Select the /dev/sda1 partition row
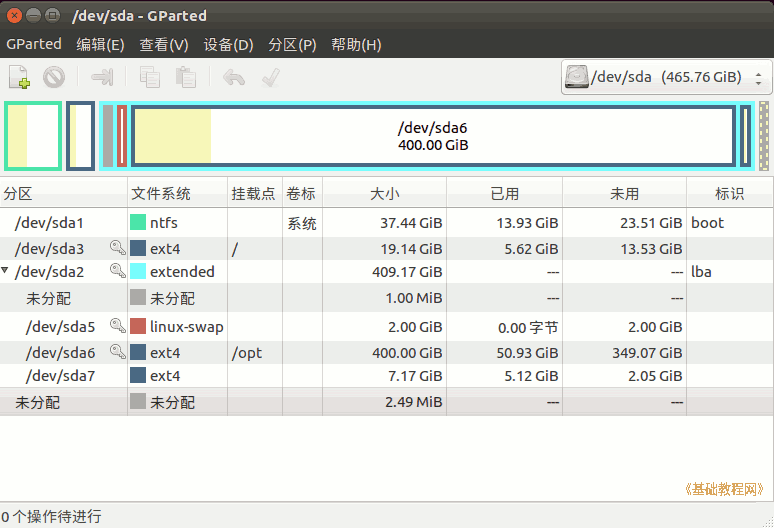This screenshot has height=528, width=774. click(x=387, y=223)
